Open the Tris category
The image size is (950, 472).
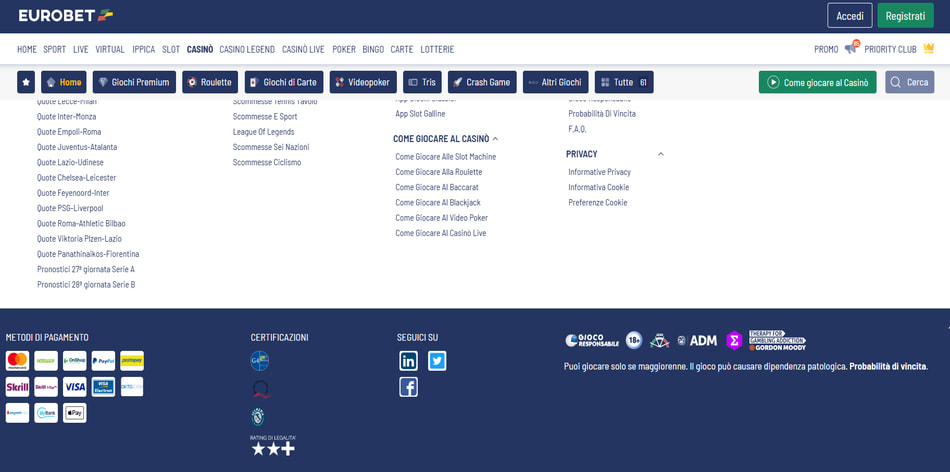click(x=422, y=82)
